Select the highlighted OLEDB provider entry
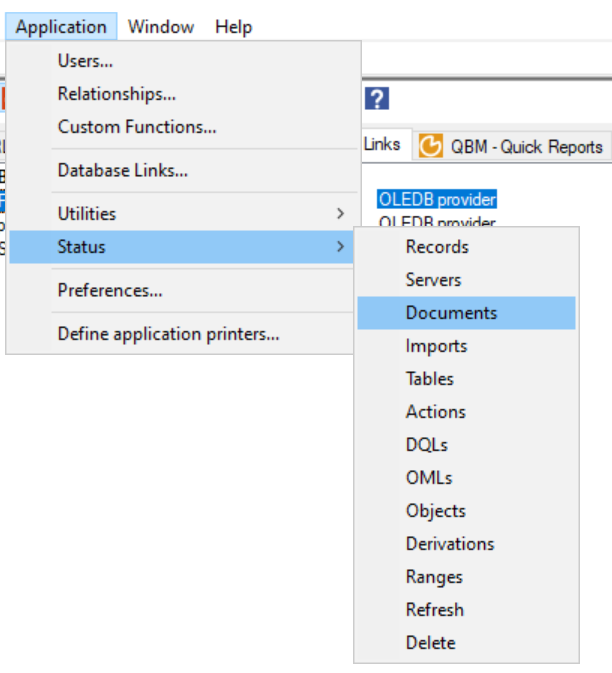Image resolution: width=612 pixels, height=673 pixels. 437,200
